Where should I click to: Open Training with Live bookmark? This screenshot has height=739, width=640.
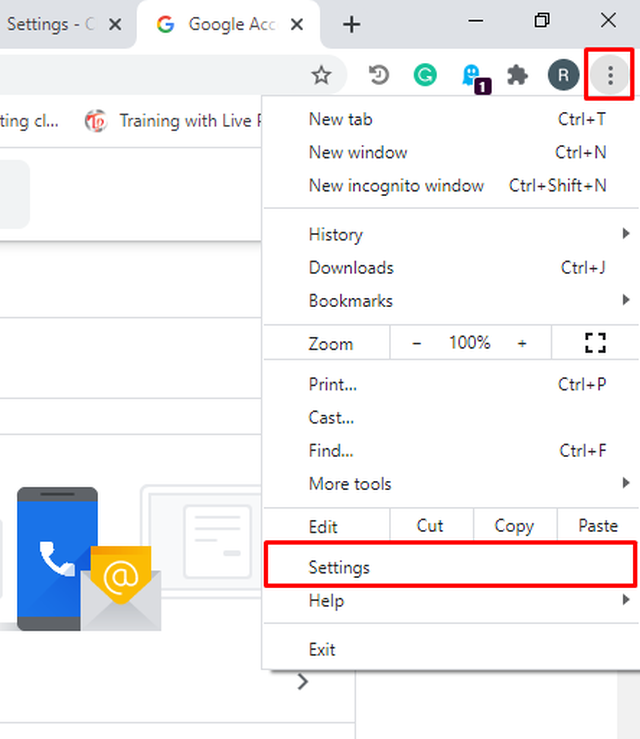point(173,121)
